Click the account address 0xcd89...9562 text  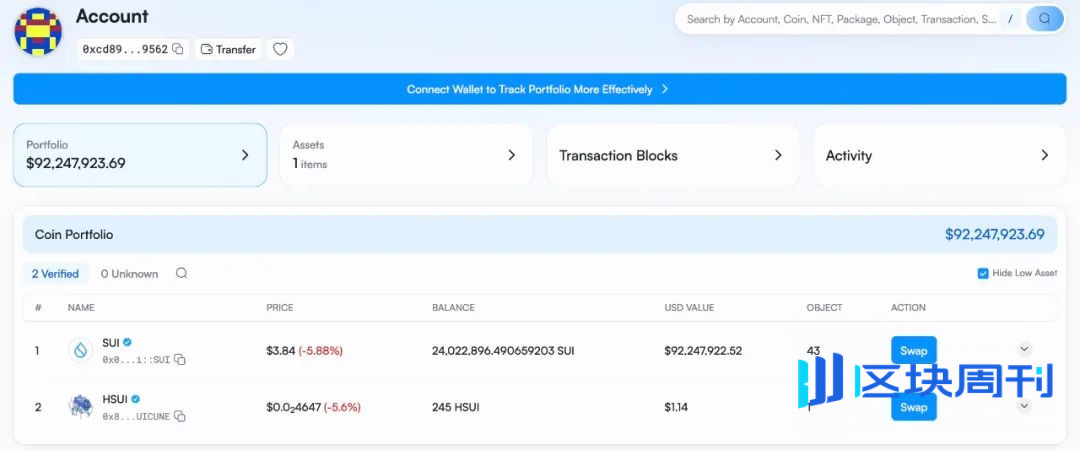[125, 49]
